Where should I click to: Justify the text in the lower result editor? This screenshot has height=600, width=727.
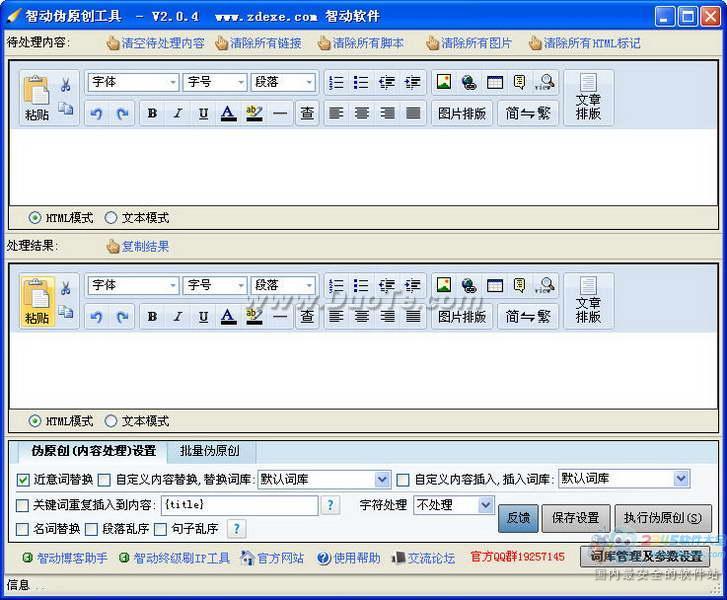coord(413,317)
